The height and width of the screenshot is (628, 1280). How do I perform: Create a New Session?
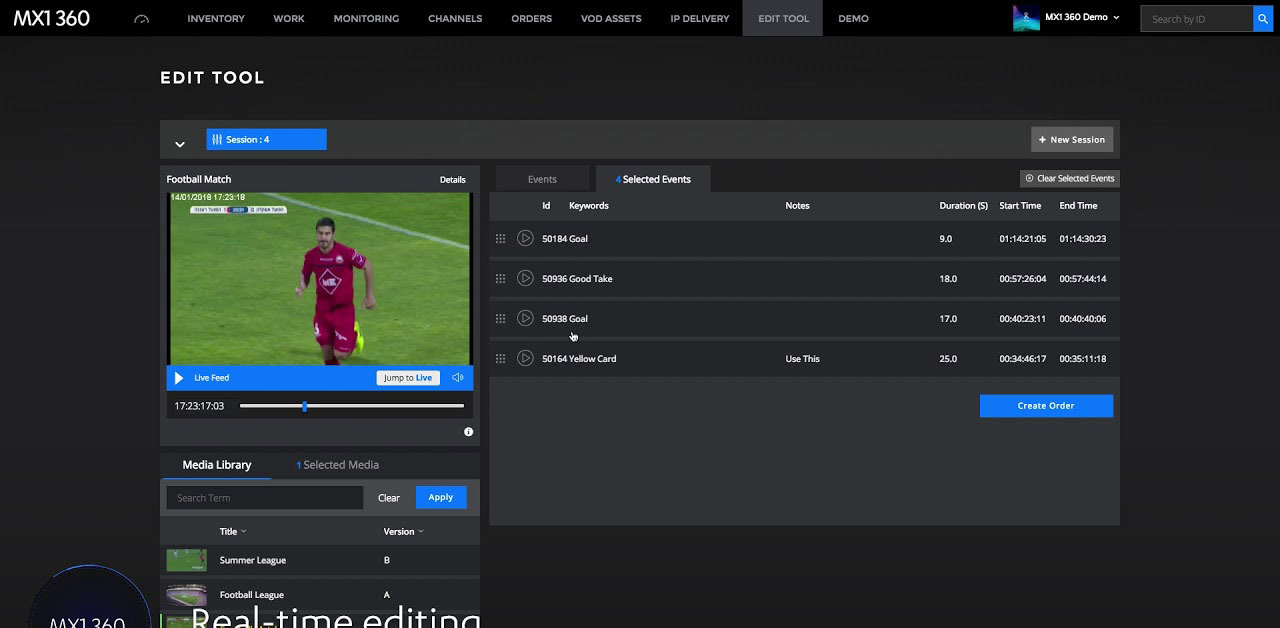click(1072, 140)
